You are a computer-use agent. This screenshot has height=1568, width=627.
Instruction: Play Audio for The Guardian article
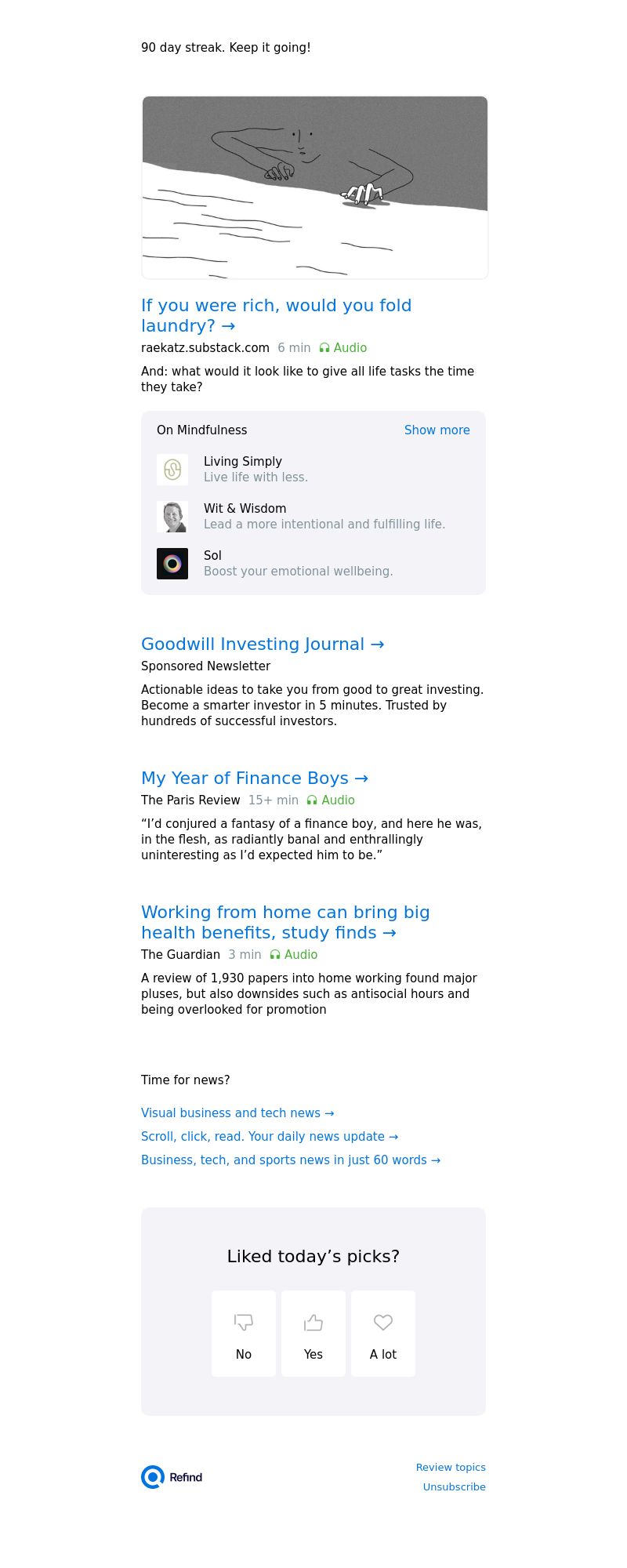point(293,955)
